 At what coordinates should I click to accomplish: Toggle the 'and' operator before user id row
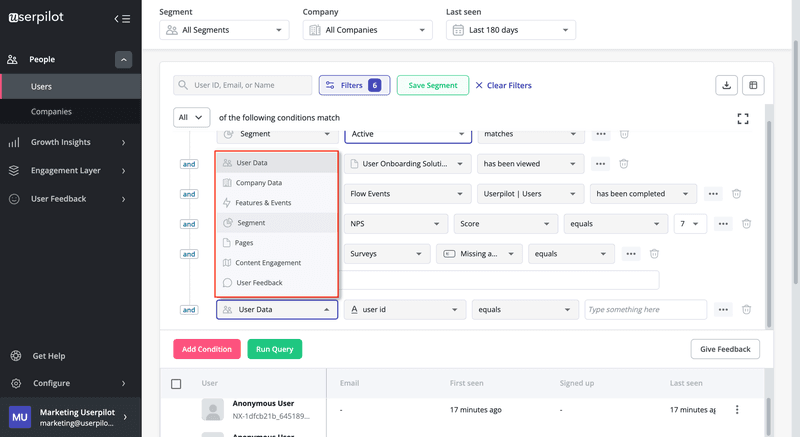[x=189, y=310]
